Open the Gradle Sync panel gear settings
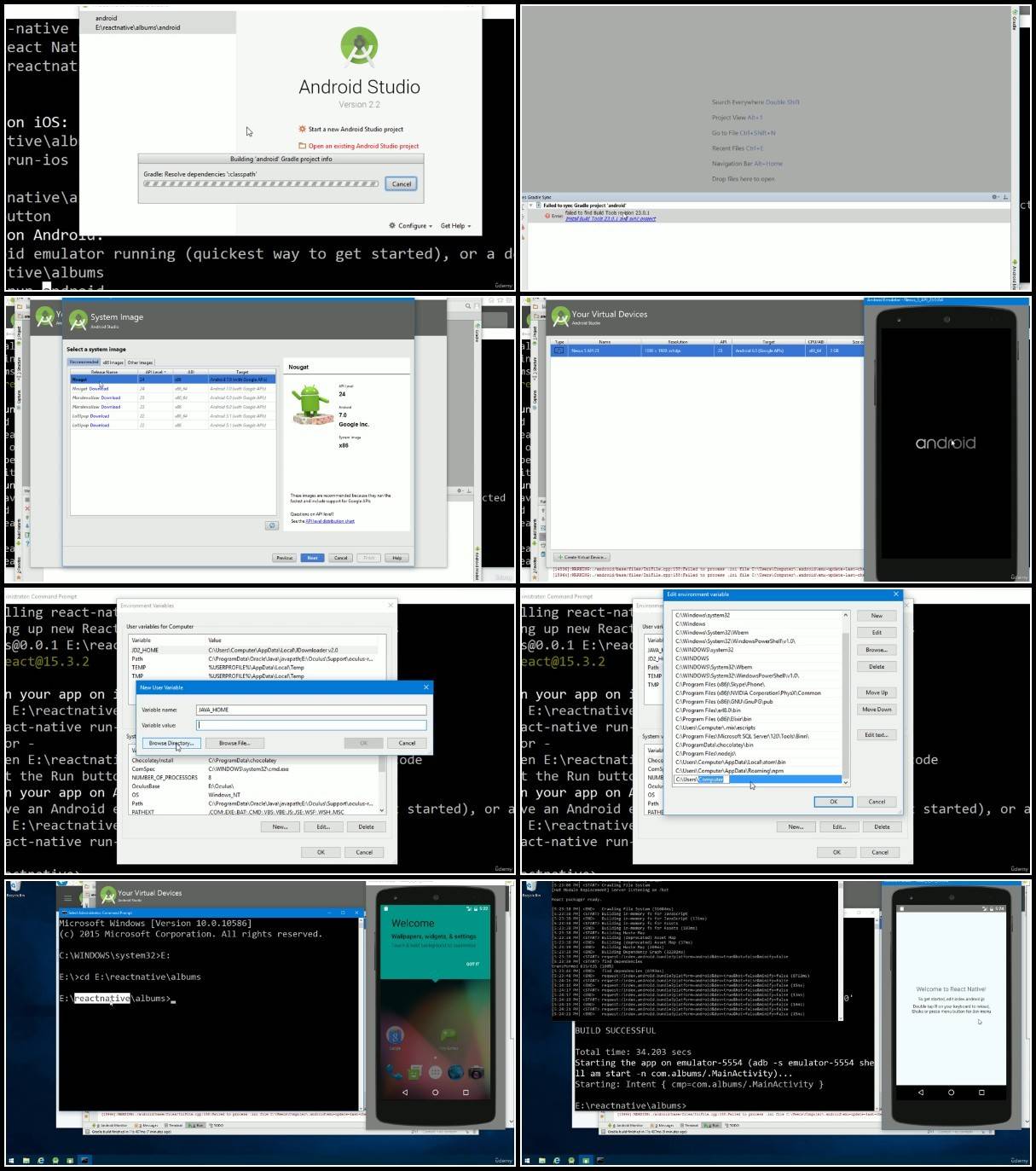The height and width of the screenshot is (1171, 1036). [993, 197]
